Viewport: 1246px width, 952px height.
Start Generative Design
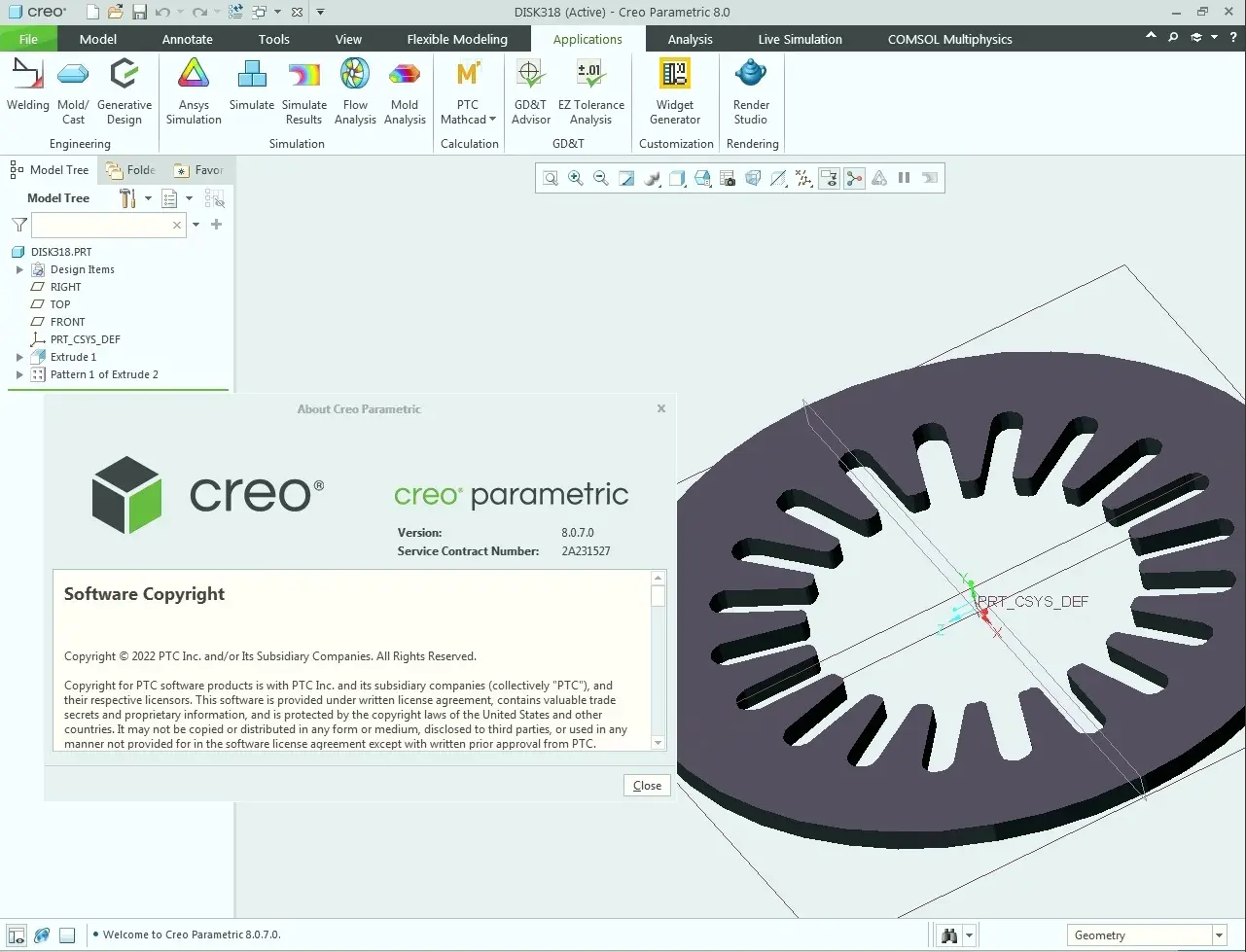coord(125,91)
